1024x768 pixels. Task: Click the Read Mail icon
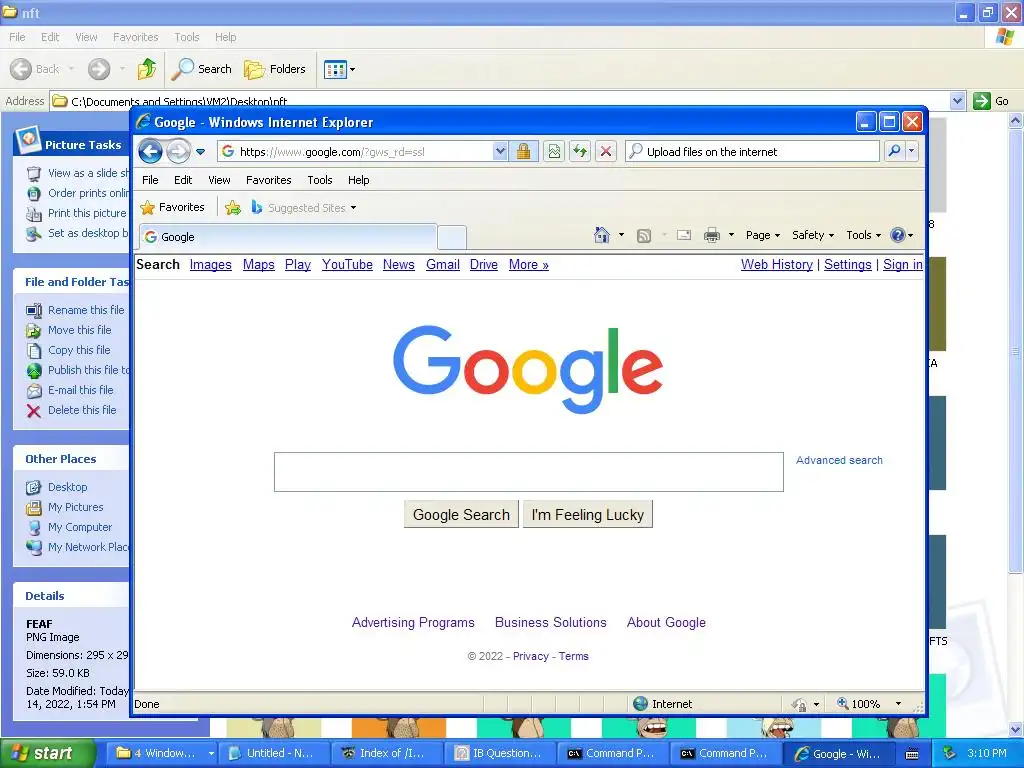(684, 235)
